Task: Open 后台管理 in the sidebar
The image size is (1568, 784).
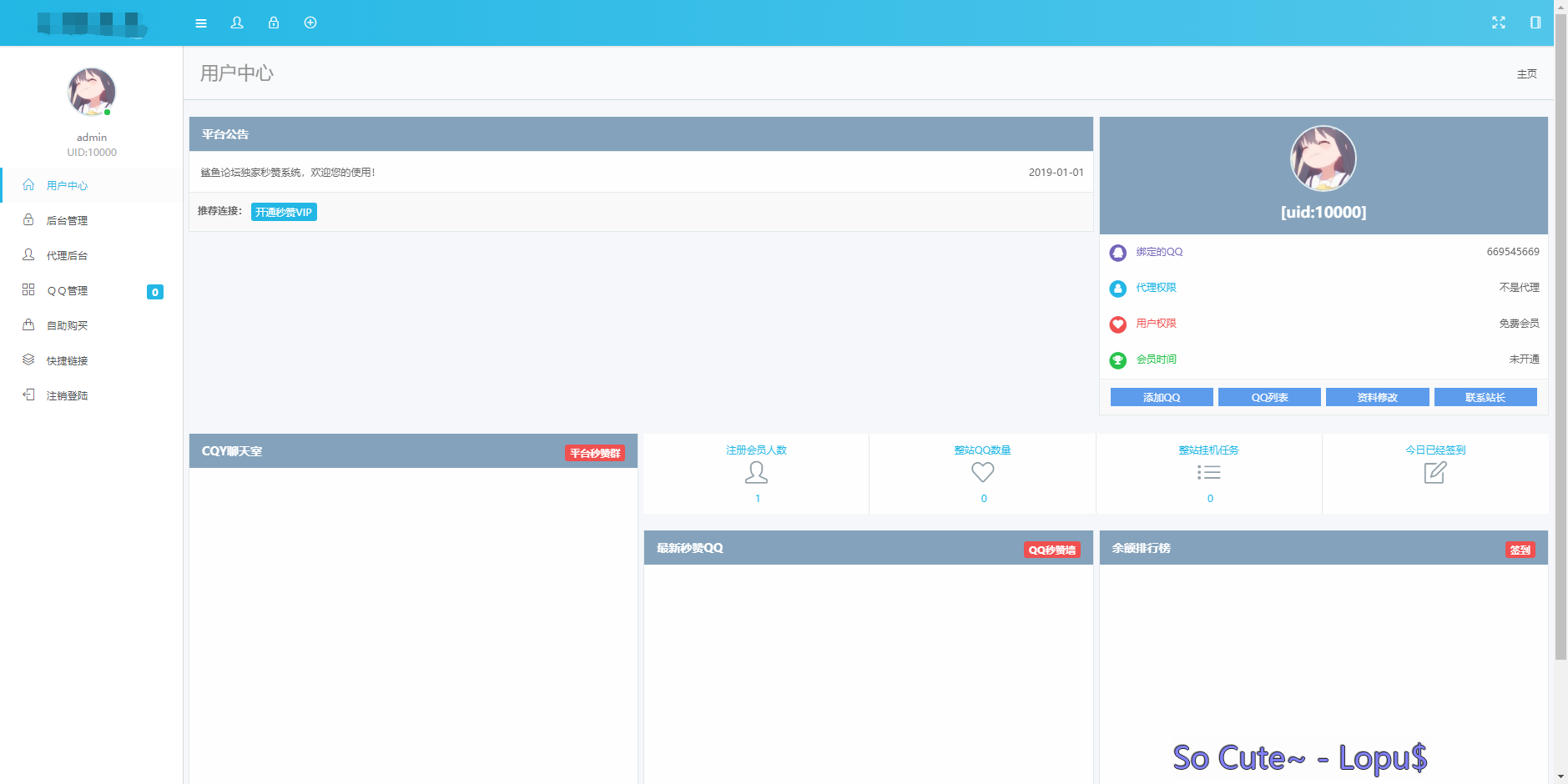Action: pyautogui.click(x=67, y=220)
